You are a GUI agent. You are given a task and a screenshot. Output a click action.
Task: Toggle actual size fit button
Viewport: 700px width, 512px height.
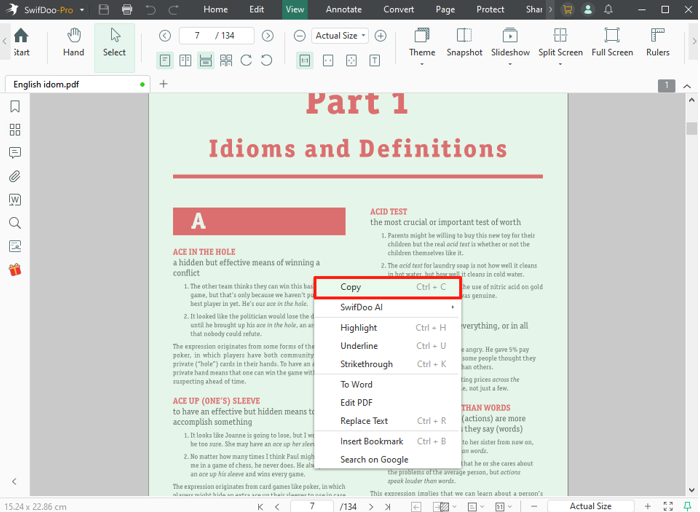tap(304, 60)
